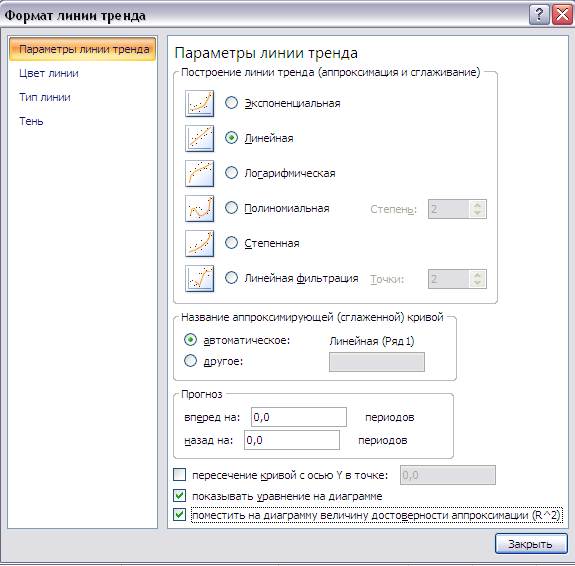Click the Закрыть button

pos(530,544)
